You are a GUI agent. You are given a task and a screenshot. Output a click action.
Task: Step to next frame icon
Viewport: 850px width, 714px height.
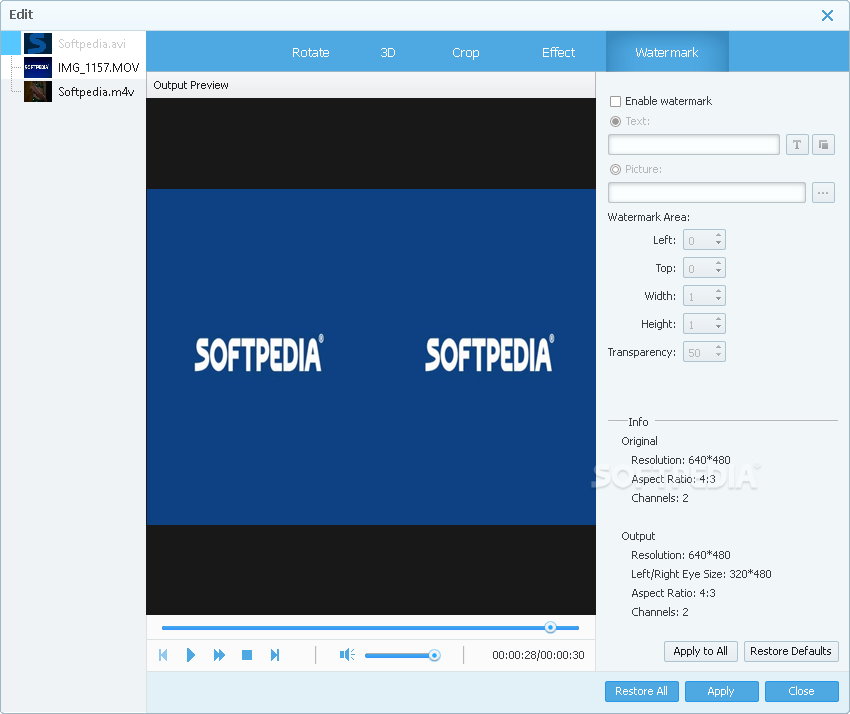point(275,655)
